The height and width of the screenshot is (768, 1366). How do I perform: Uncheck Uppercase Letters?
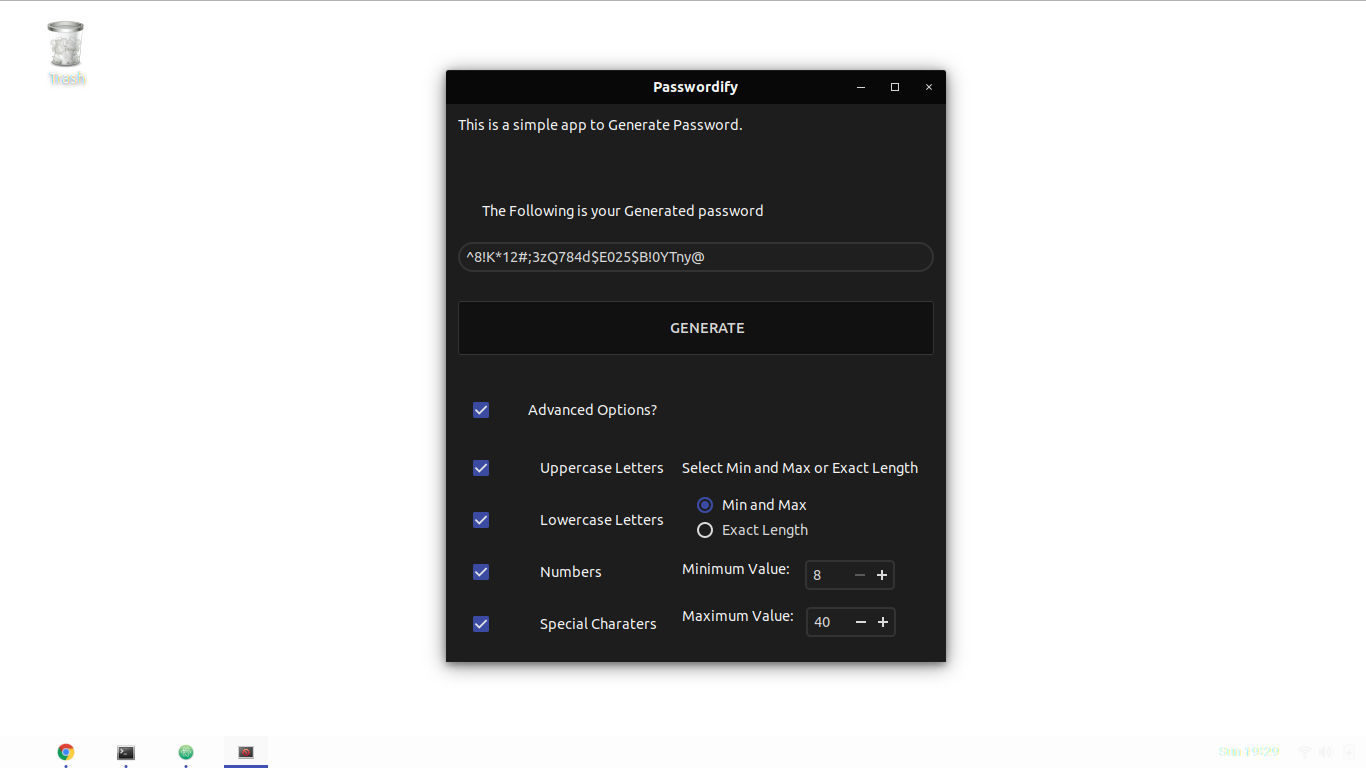pos(481,468)
